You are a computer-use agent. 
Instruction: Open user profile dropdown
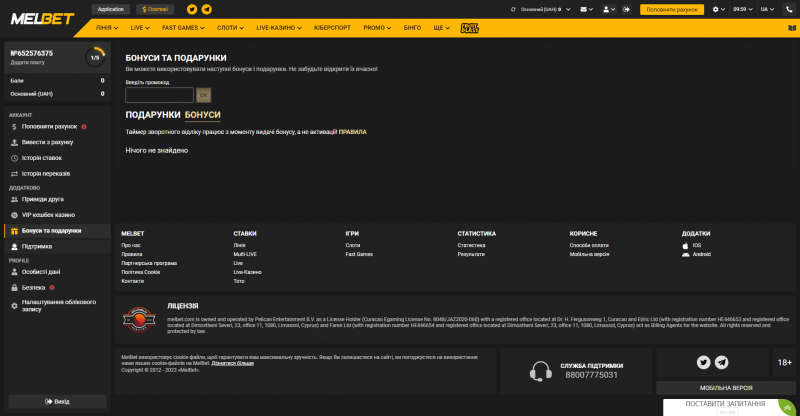[x=609, y=9]
